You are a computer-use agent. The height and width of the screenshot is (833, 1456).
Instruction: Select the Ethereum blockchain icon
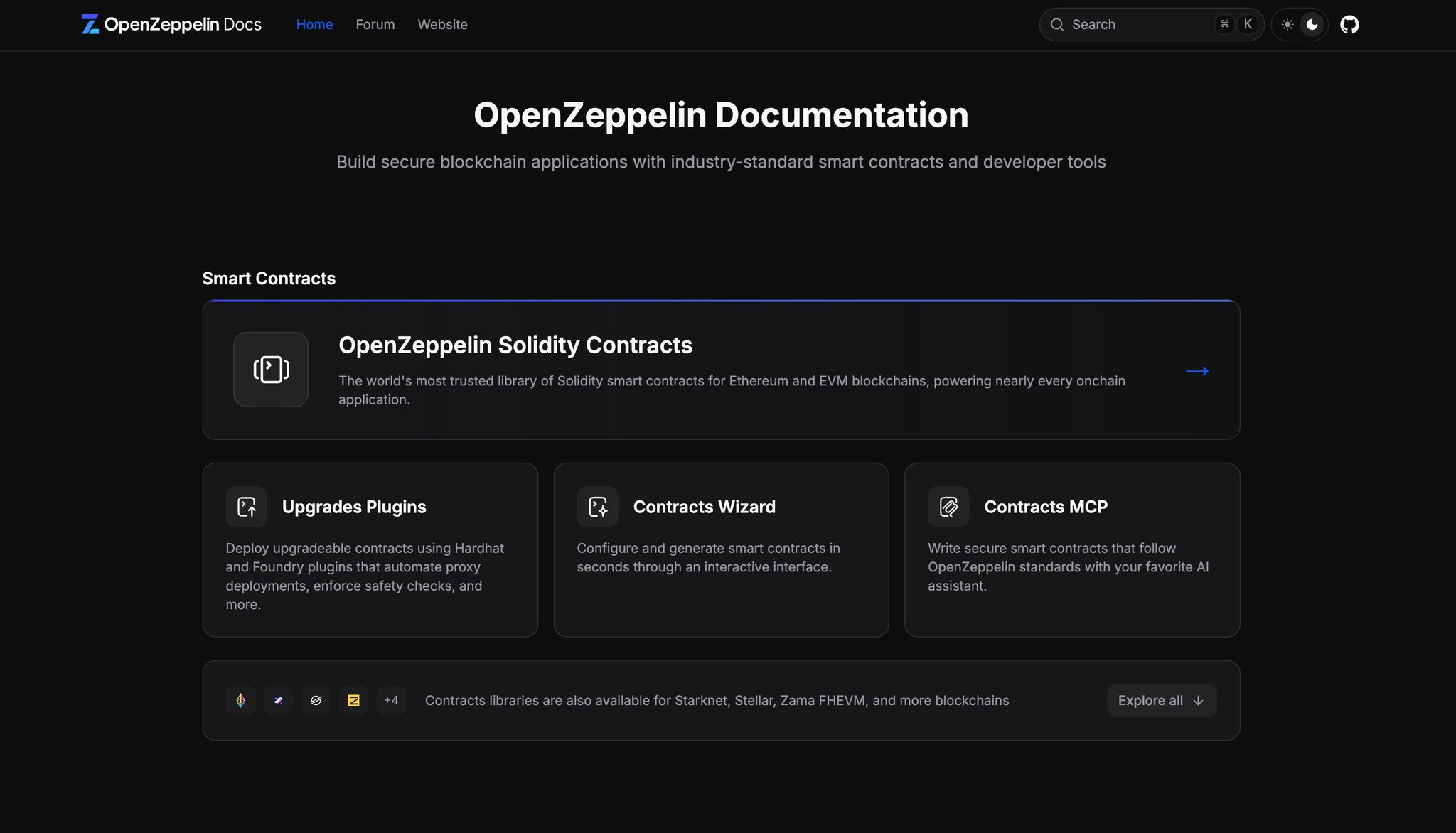(240, 700)
